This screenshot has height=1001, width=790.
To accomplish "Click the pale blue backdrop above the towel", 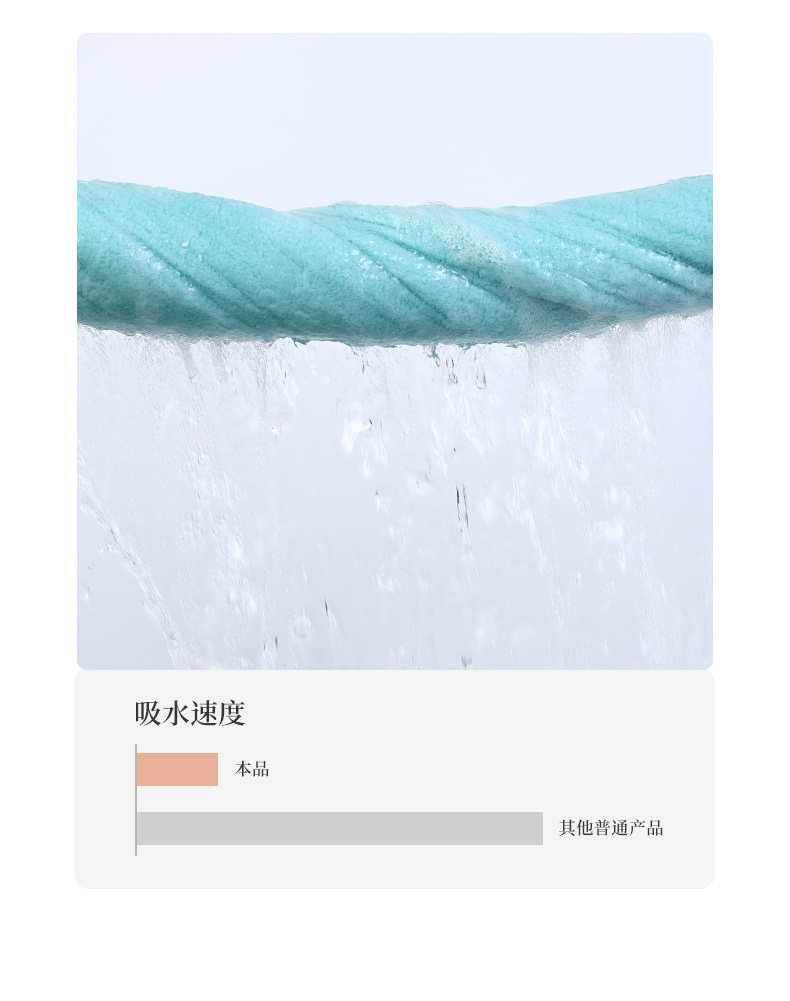I will point(395,109).
